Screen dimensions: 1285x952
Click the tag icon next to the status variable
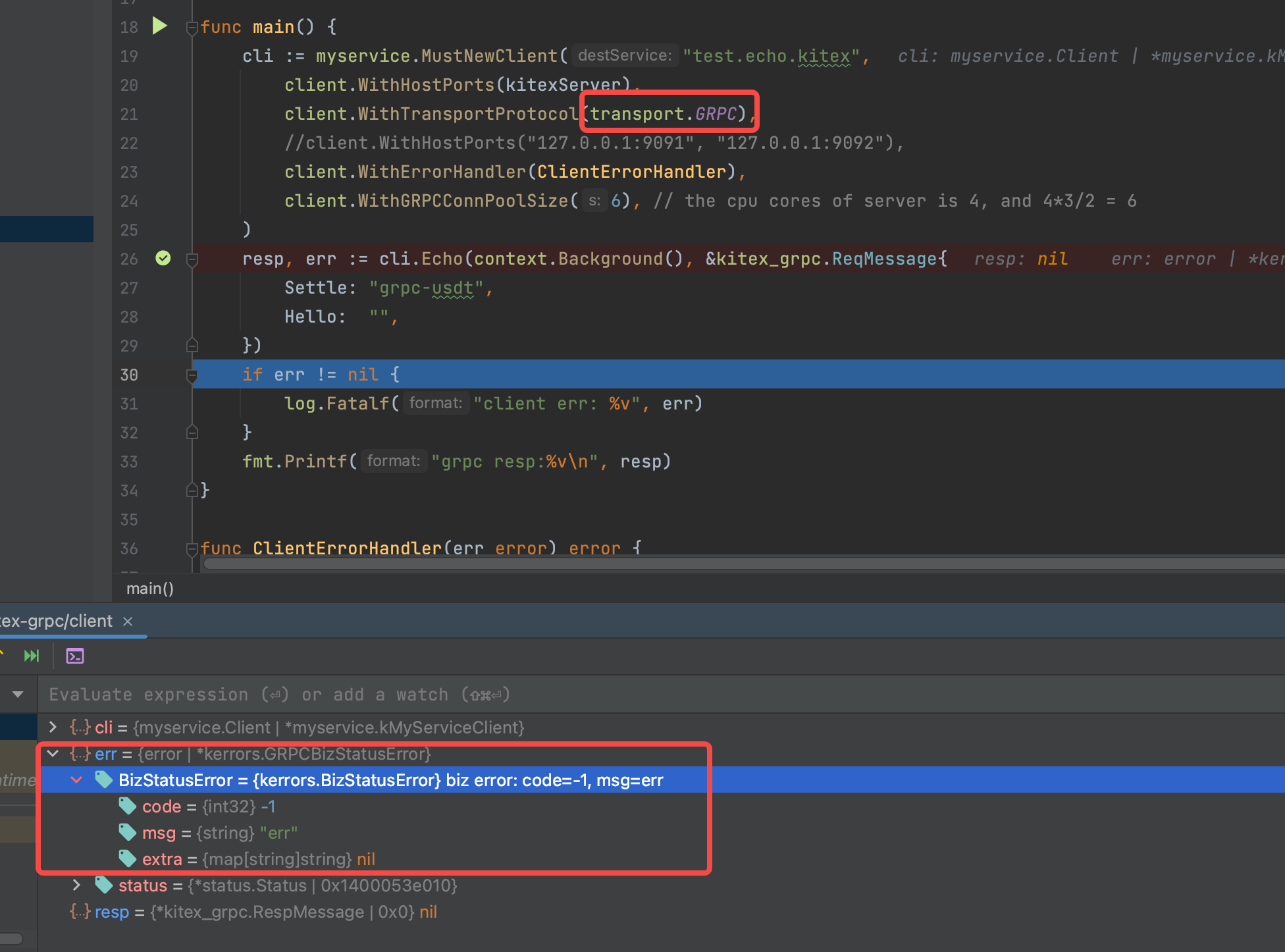[x=103, y=885]
